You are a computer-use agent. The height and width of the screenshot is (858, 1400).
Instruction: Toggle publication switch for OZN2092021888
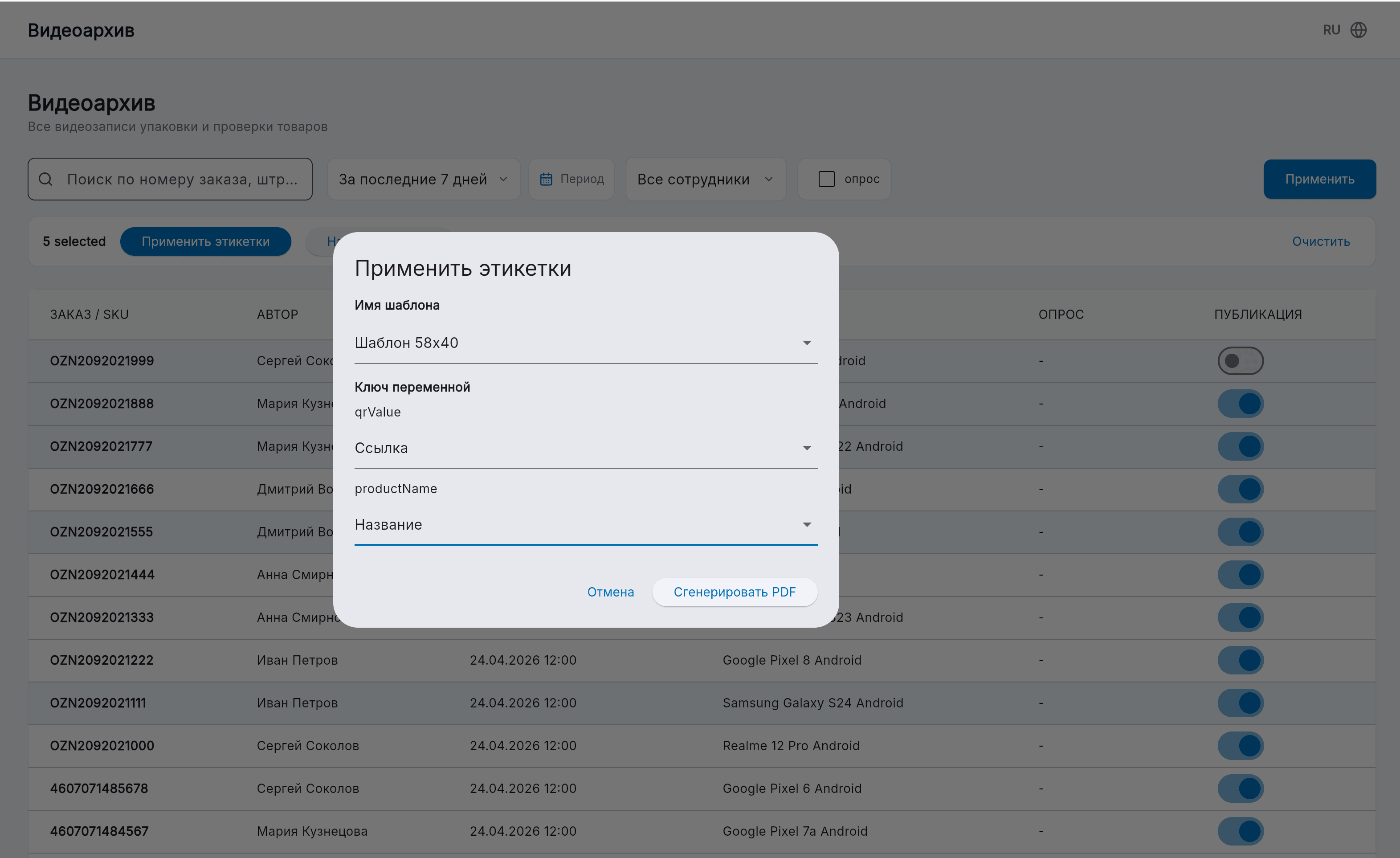(x=1241, y=404)
